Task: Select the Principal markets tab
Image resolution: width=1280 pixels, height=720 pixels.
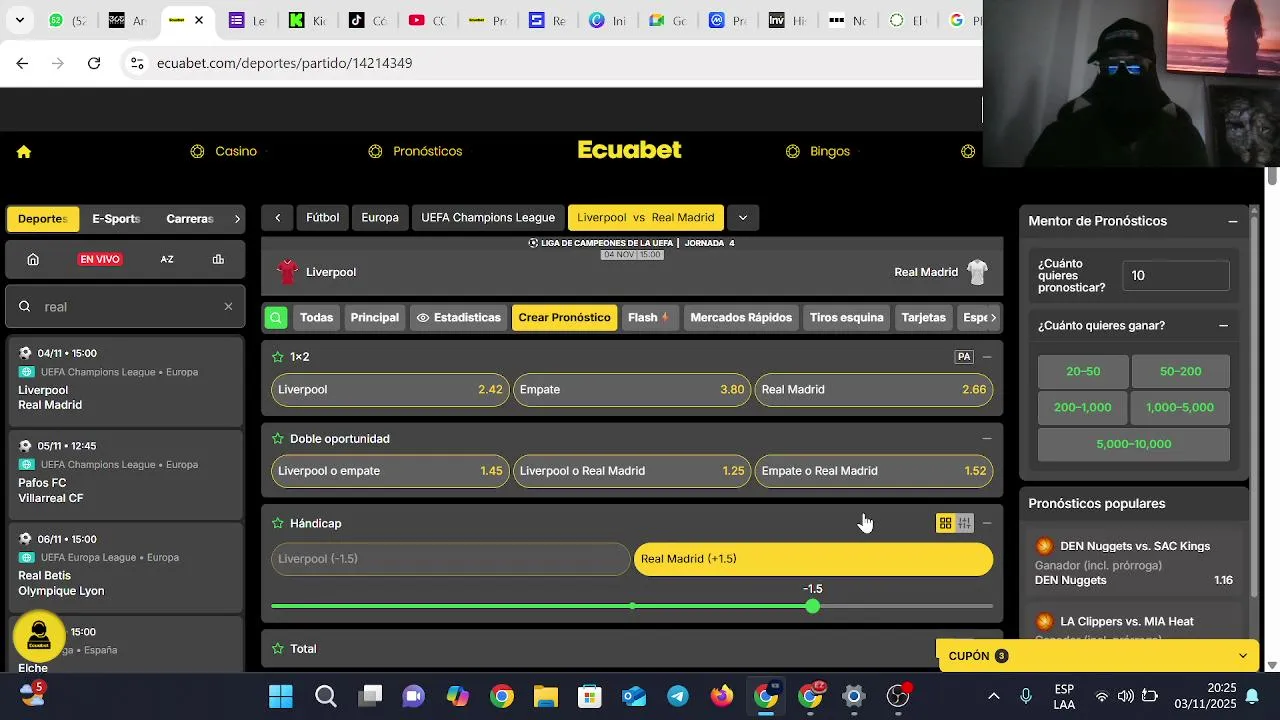Action: pyautogui.click(x=375, y=318)
